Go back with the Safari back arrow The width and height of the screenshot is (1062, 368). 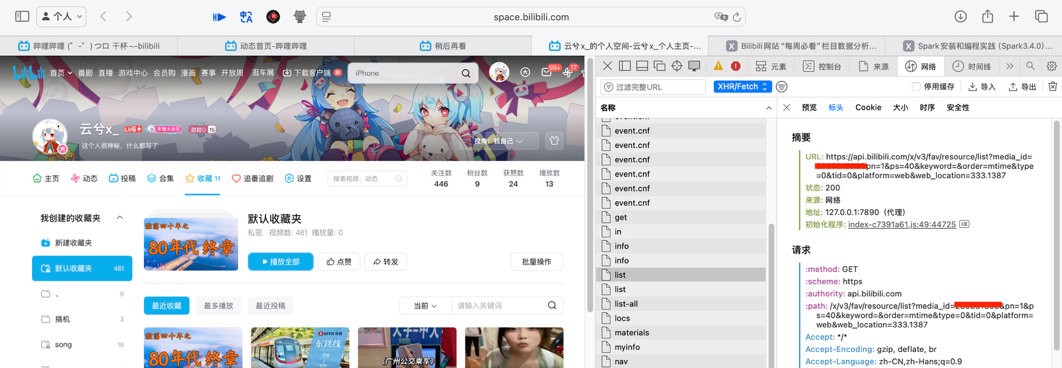point(103,16)
